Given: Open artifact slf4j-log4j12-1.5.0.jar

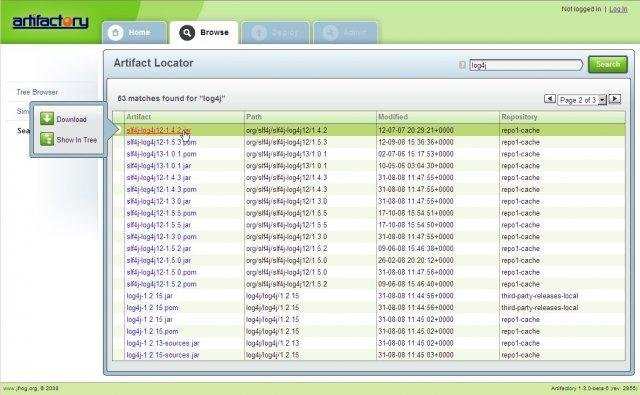Looking at the screenshot, I should (158, 260).
